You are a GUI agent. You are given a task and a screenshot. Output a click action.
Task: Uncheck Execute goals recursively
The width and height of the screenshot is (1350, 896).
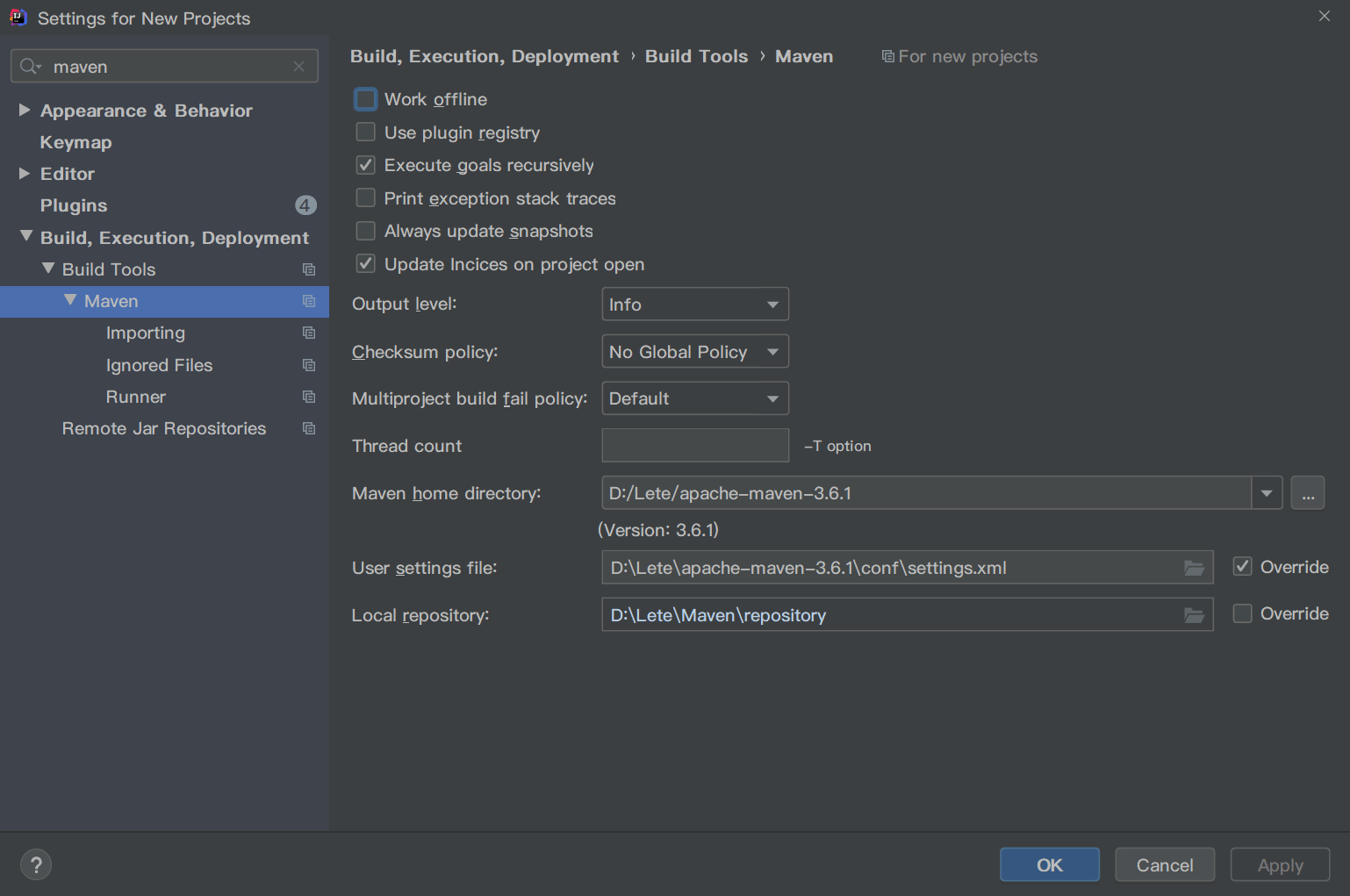point(366,165)
